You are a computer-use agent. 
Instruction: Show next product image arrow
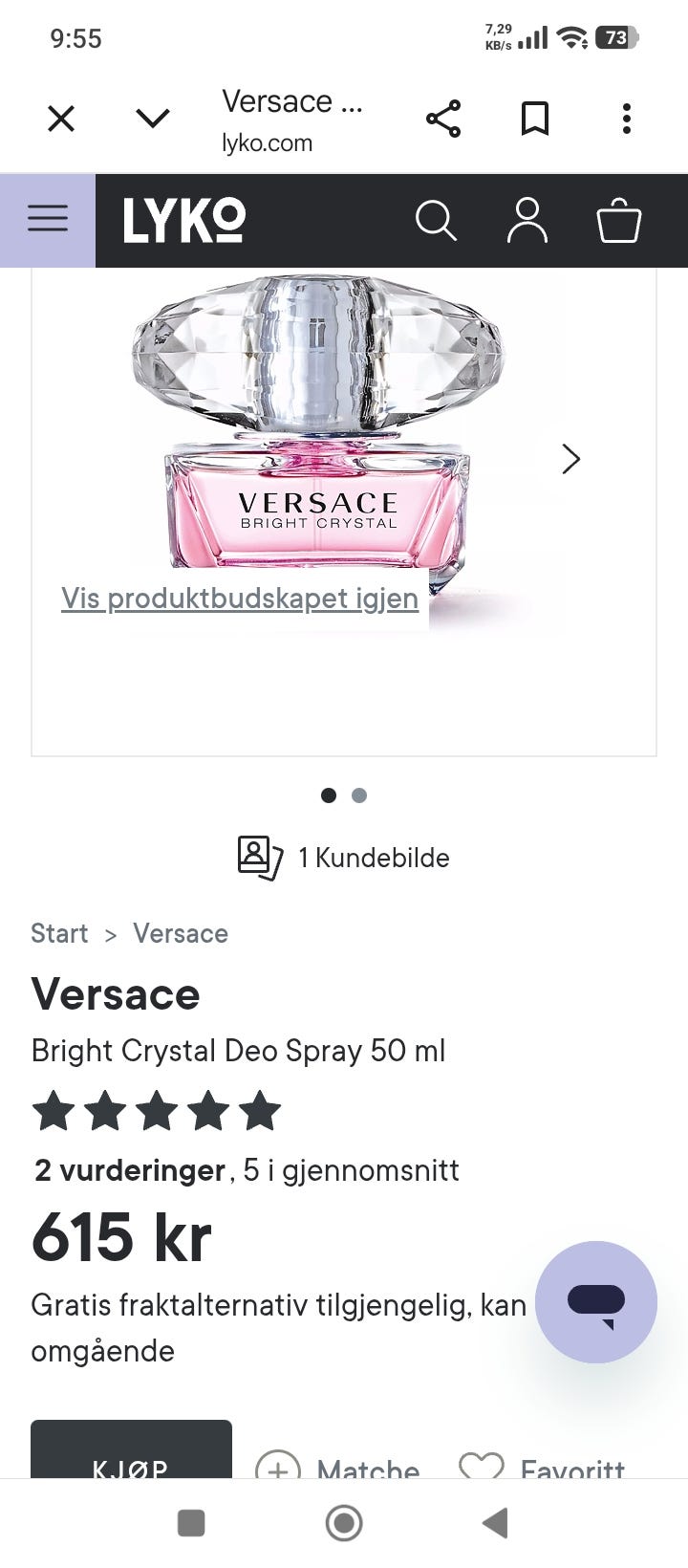coord(571,459)
